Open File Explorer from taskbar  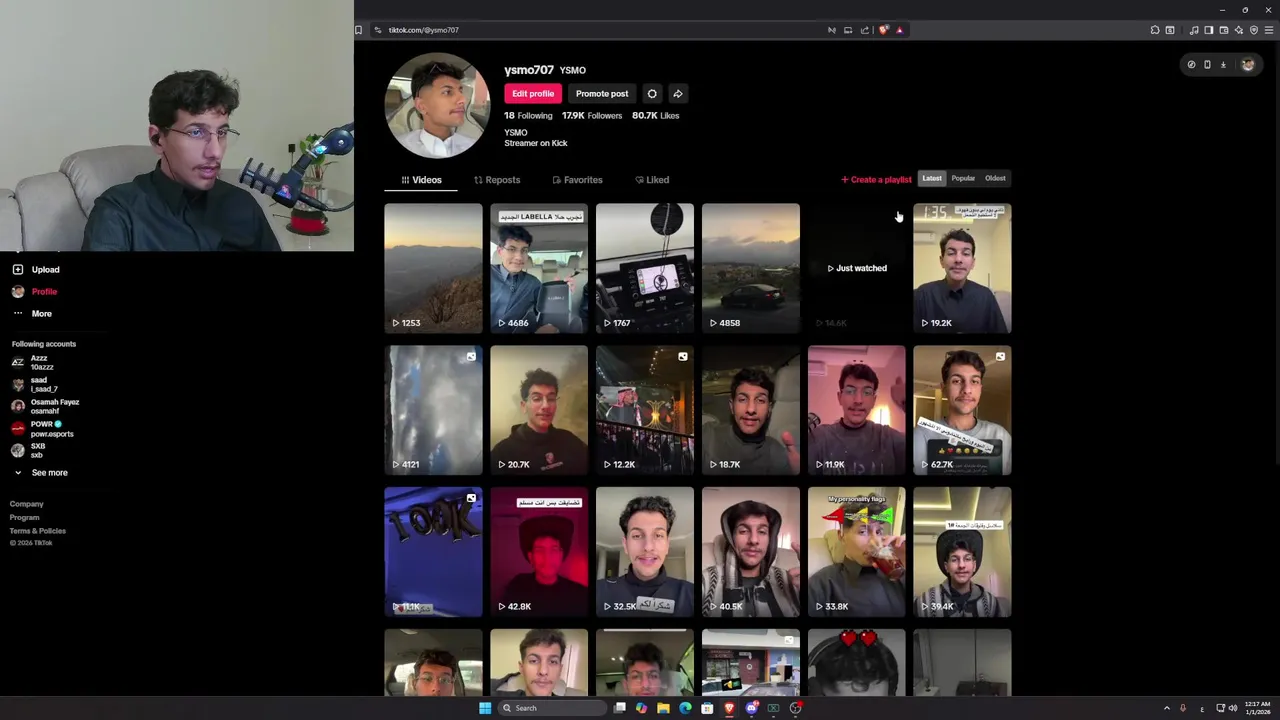663,708
